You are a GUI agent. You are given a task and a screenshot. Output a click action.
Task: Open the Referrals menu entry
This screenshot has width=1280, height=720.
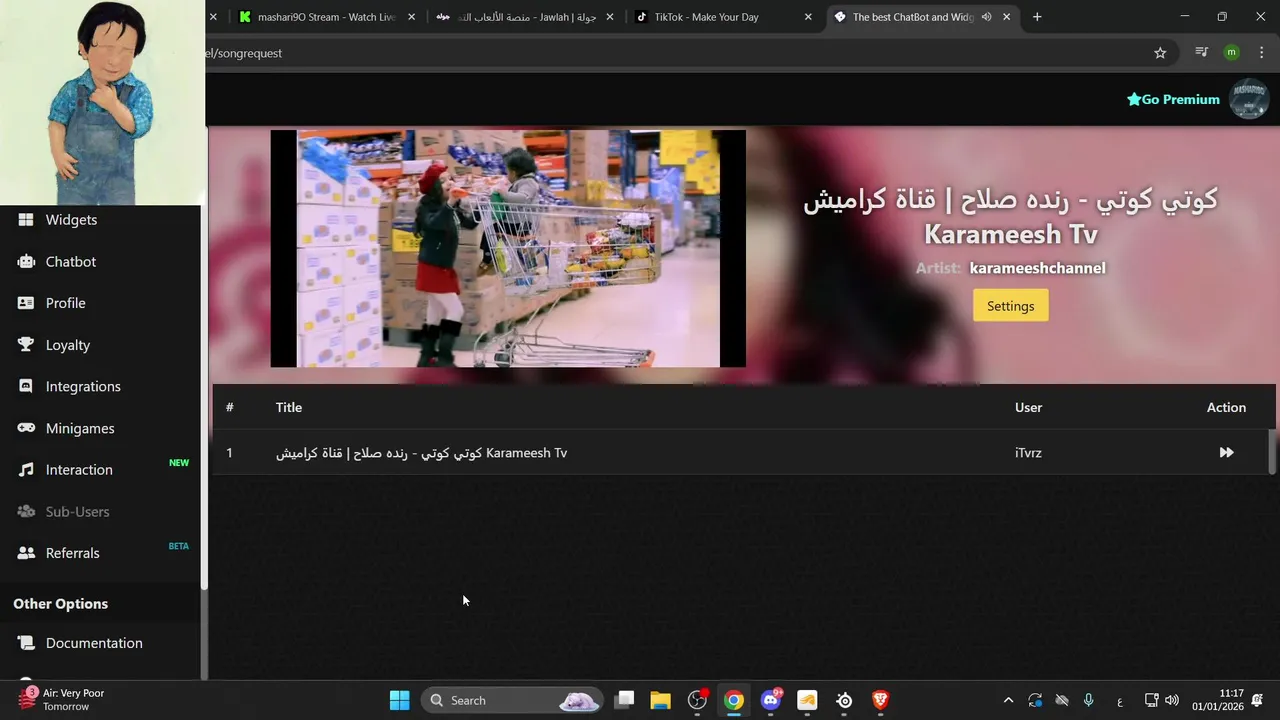[x=72, y=553]
